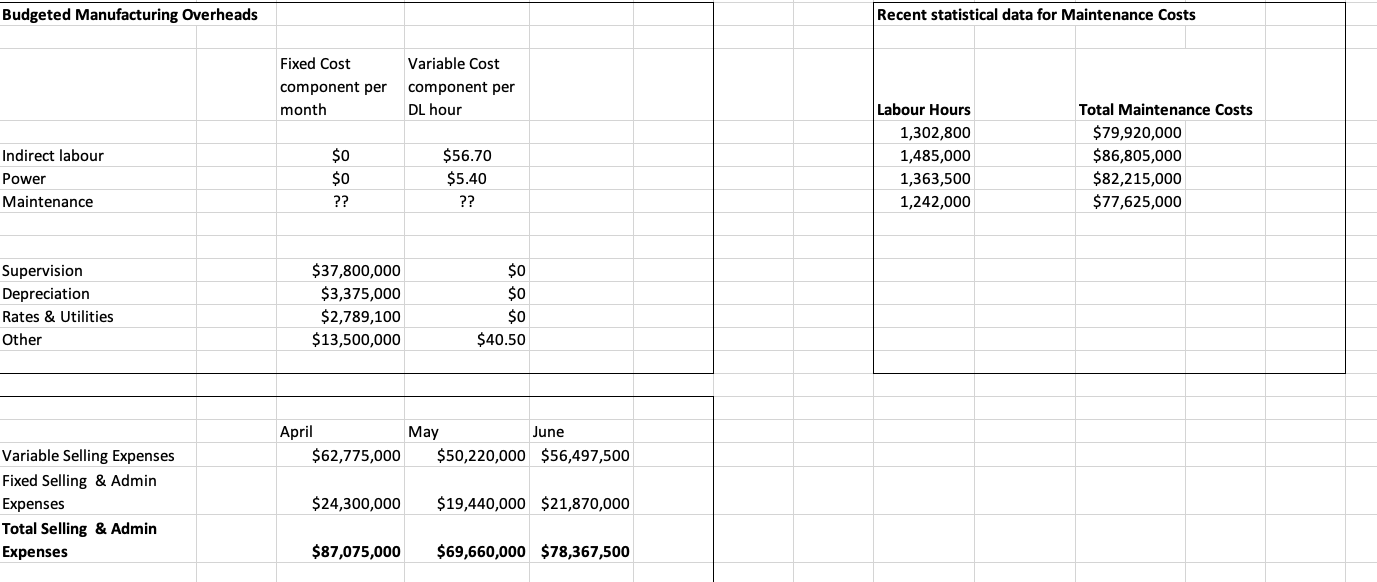Select the Fixed Selling & Admin Expenses label
1377x582 pixels.
(x=80, y=492)
